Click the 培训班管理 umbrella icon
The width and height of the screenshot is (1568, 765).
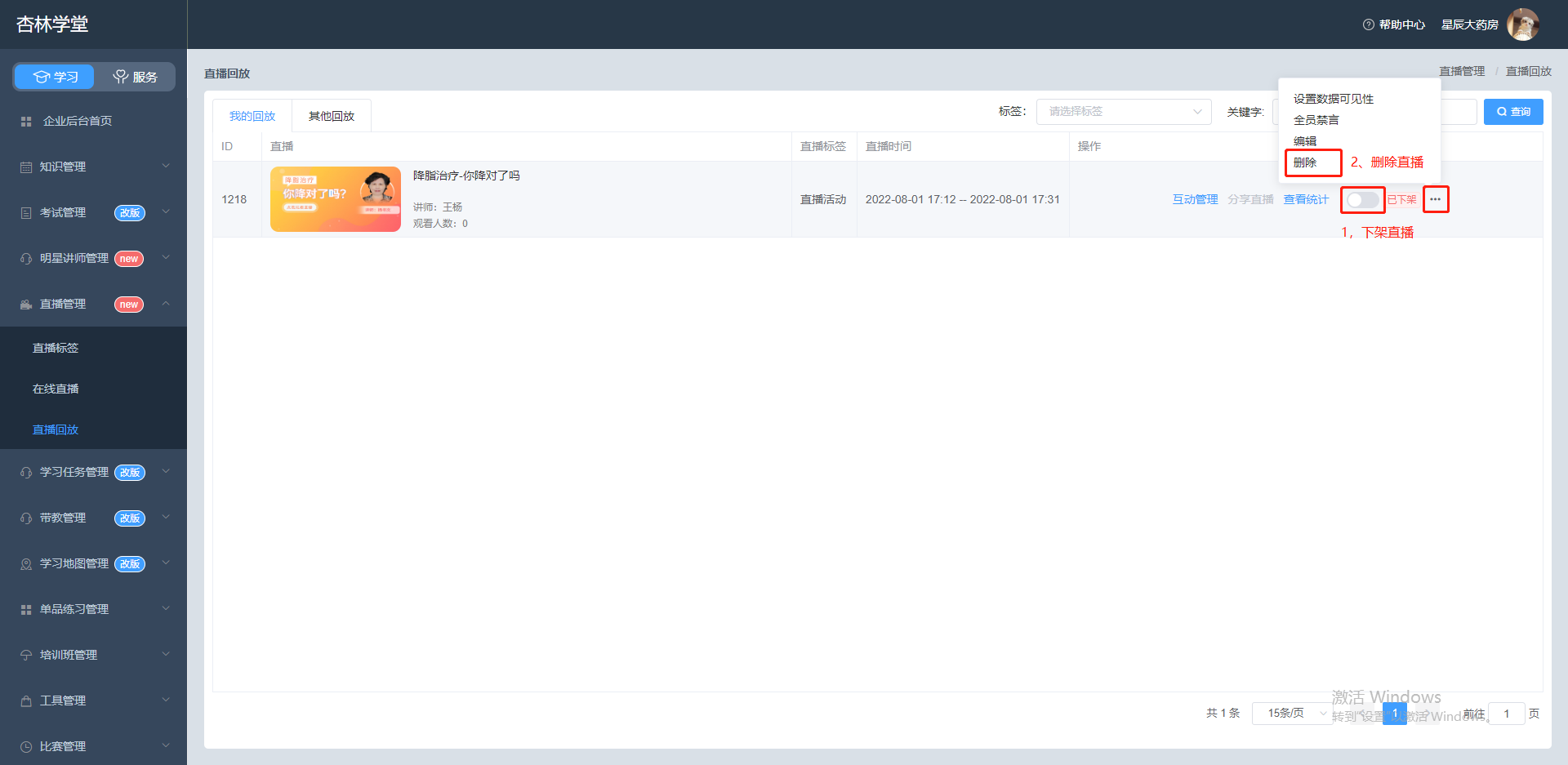point(26,656)
